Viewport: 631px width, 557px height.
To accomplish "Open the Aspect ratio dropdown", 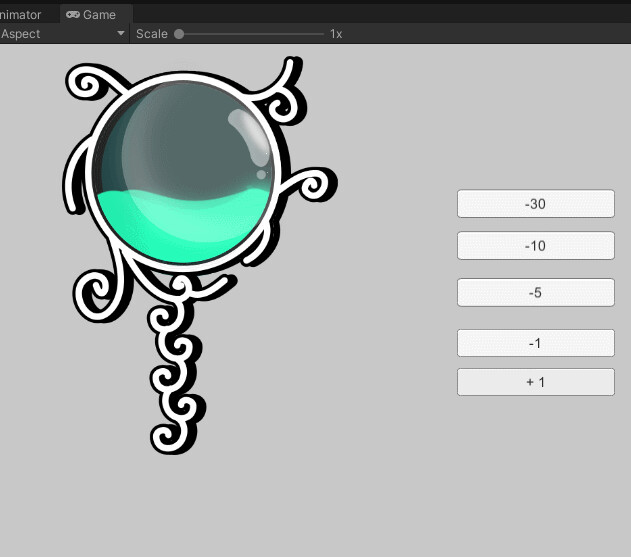I will (x=63, y=34).
